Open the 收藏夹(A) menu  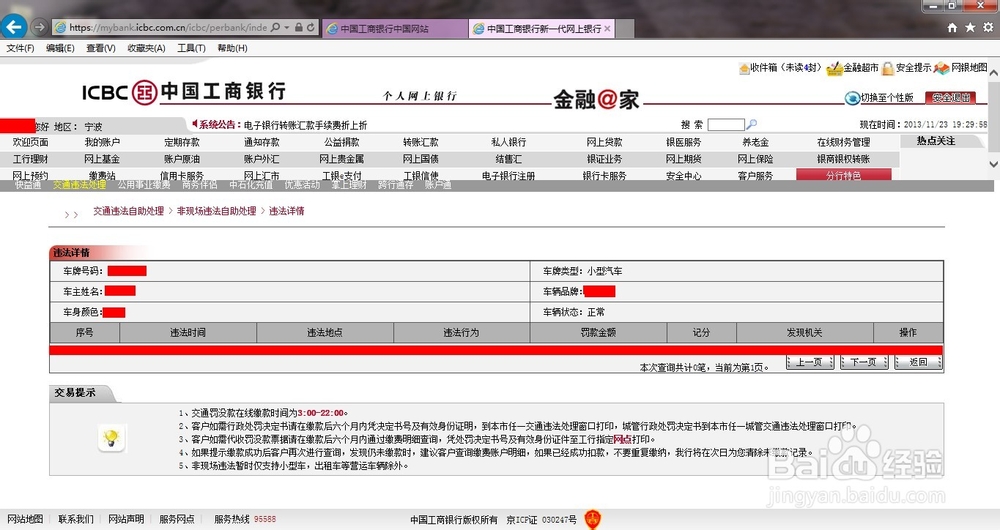point(146,48)
